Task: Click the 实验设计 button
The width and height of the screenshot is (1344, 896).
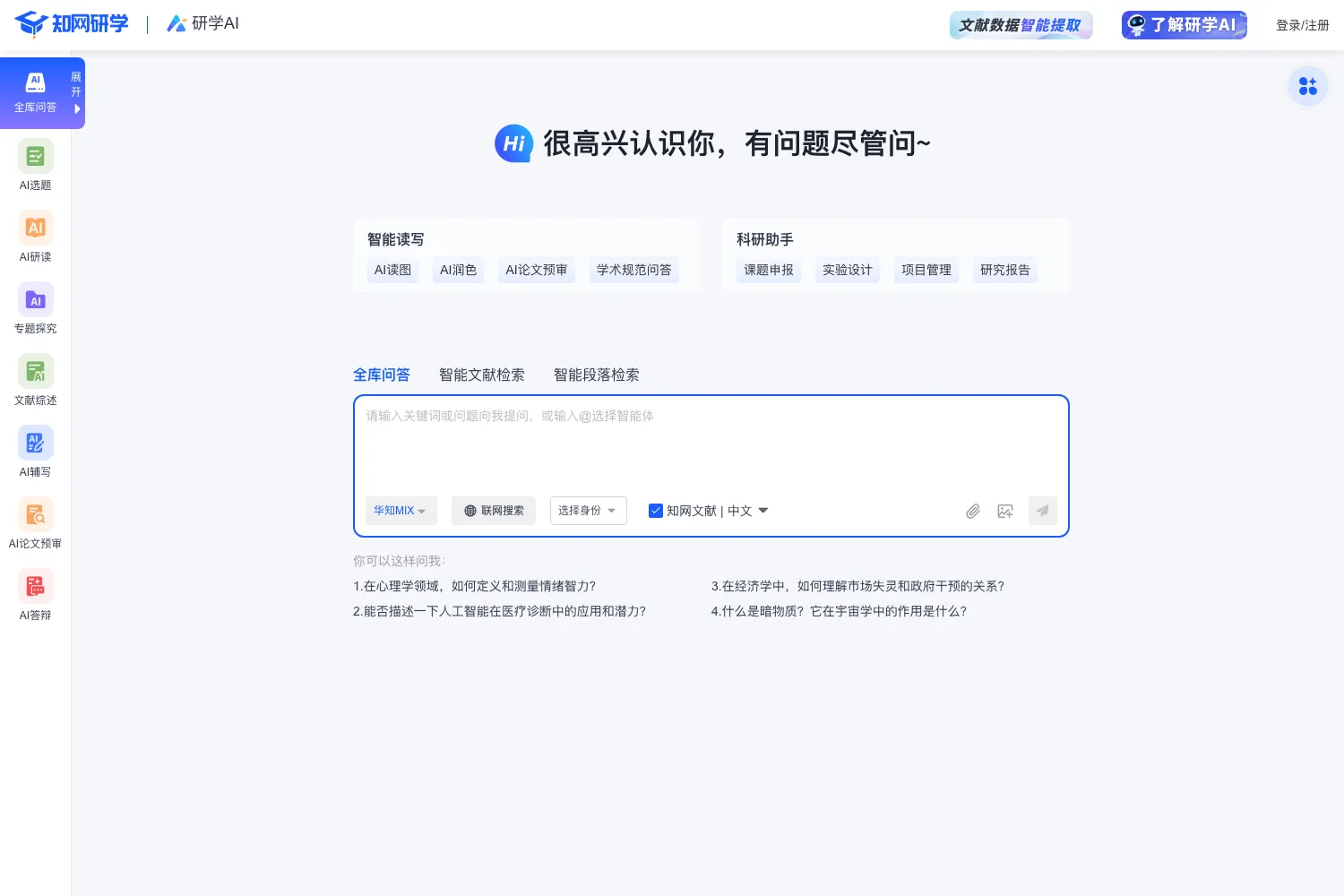Action: 848,270
